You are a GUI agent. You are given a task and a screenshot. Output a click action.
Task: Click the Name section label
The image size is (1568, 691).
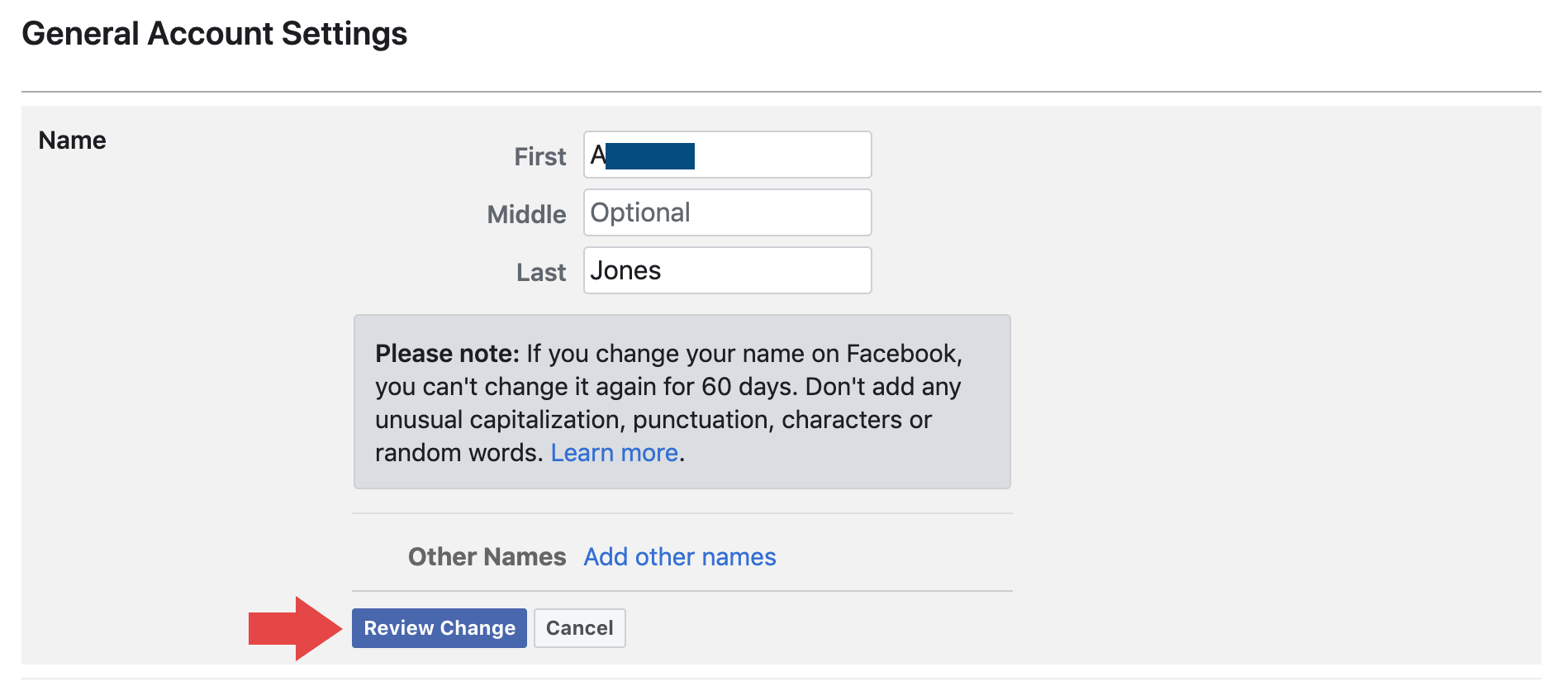[72, 140]
